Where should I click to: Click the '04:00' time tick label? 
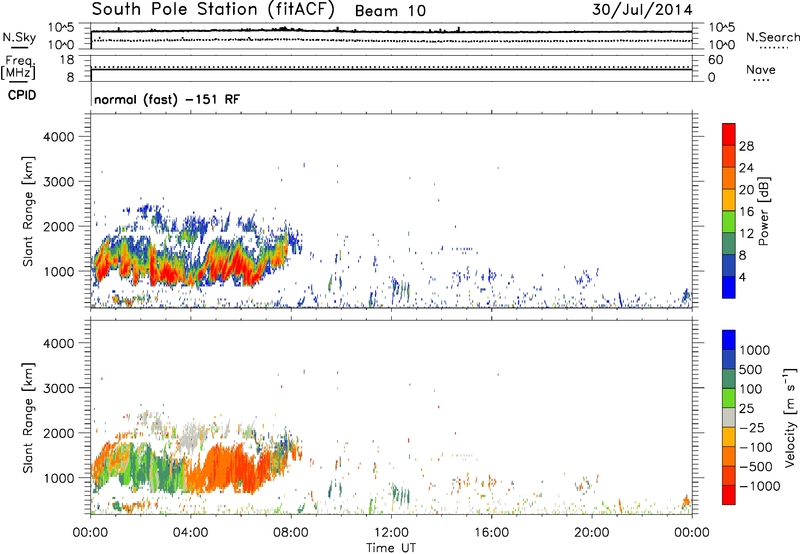pyautogui.click(x=190, y=533)
